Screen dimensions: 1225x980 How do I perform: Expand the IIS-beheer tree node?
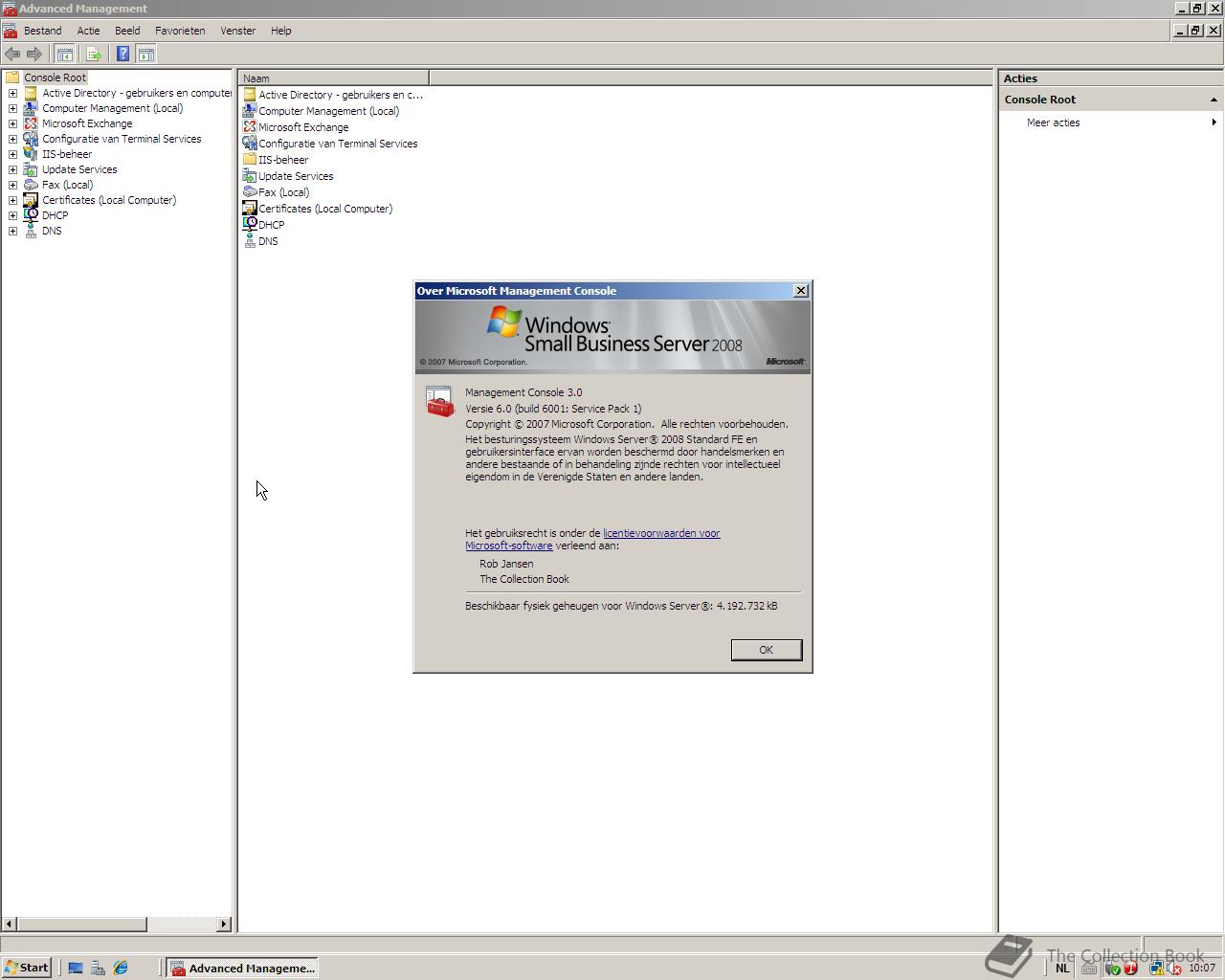(12, 154)
